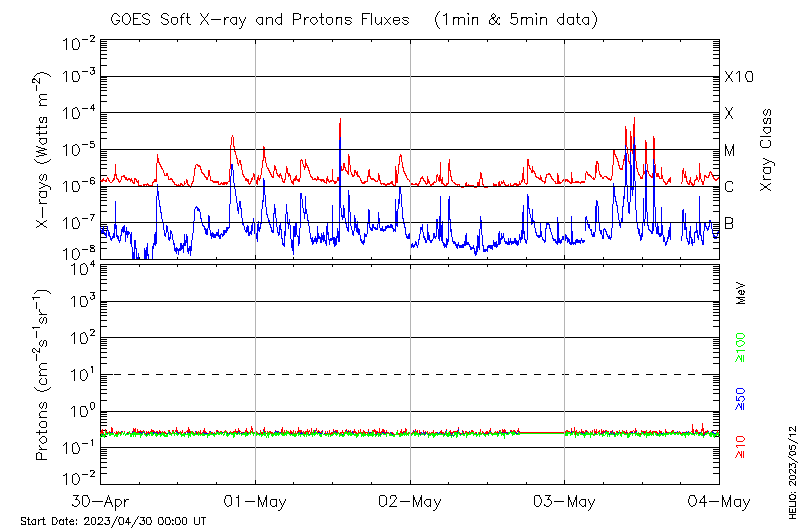Select the 02-May date tick label
This screenshot has height=530, width=800.
411,501
